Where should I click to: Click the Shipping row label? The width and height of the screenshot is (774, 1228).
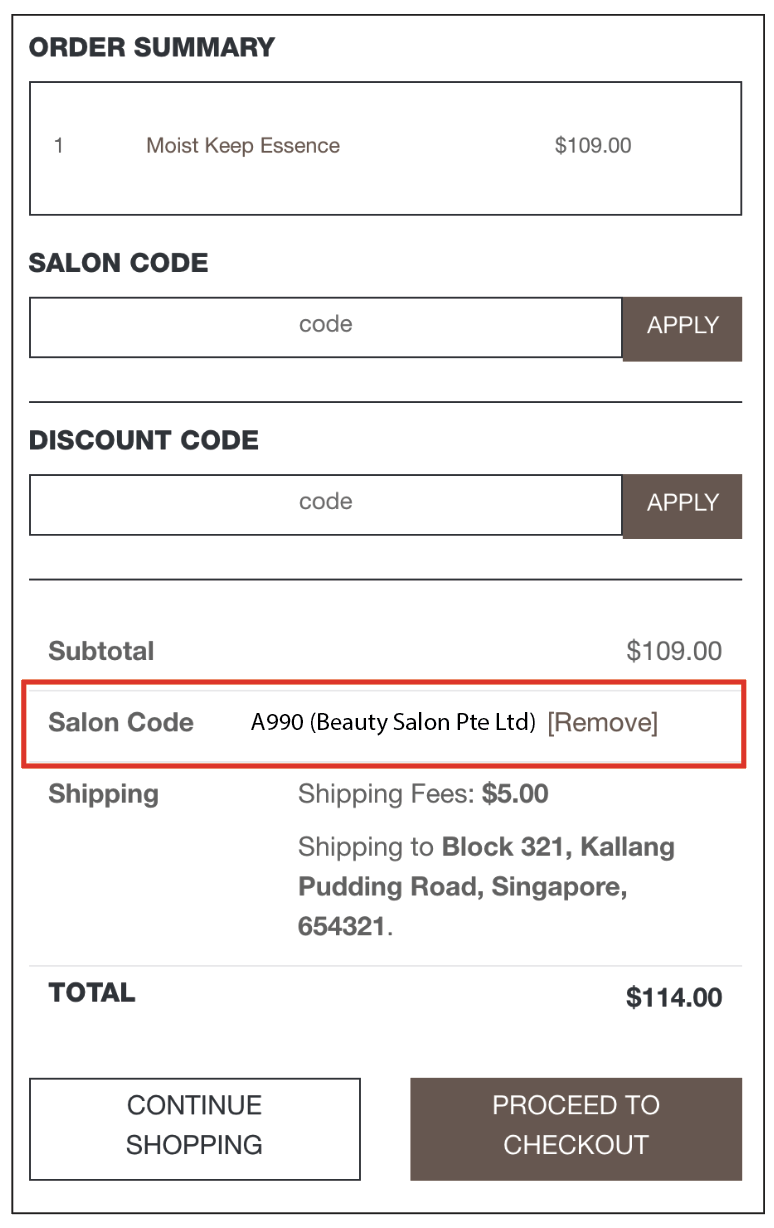click(x=103, y=795)
